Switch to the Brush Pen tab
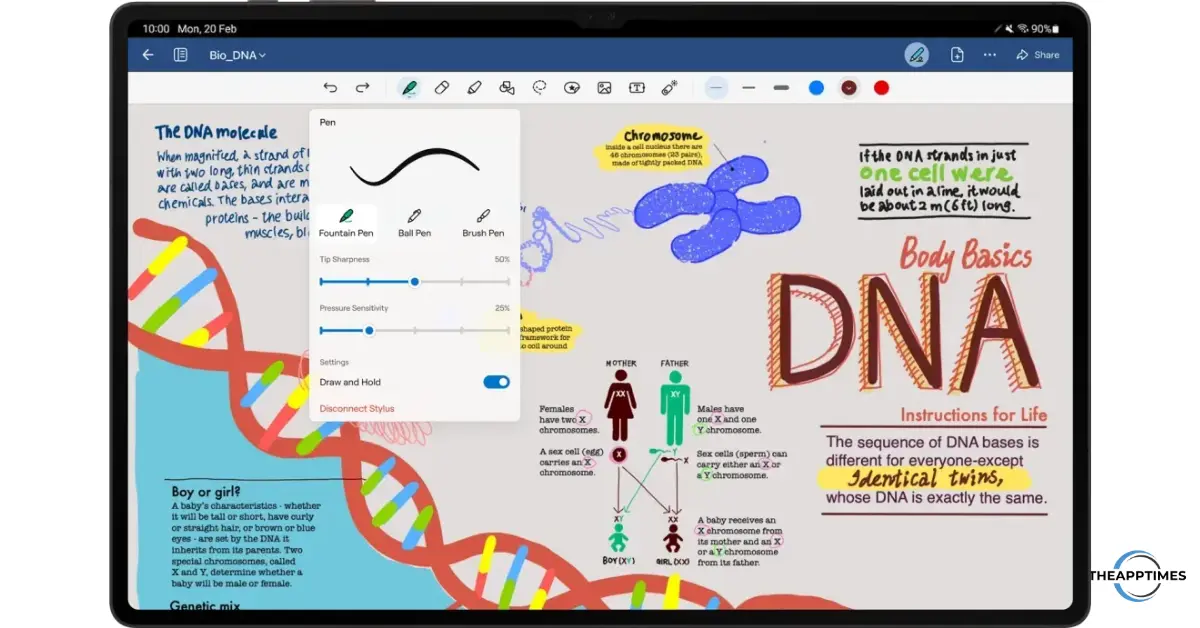The width and height of the screenshot is (1200, 628). point(482,221)
